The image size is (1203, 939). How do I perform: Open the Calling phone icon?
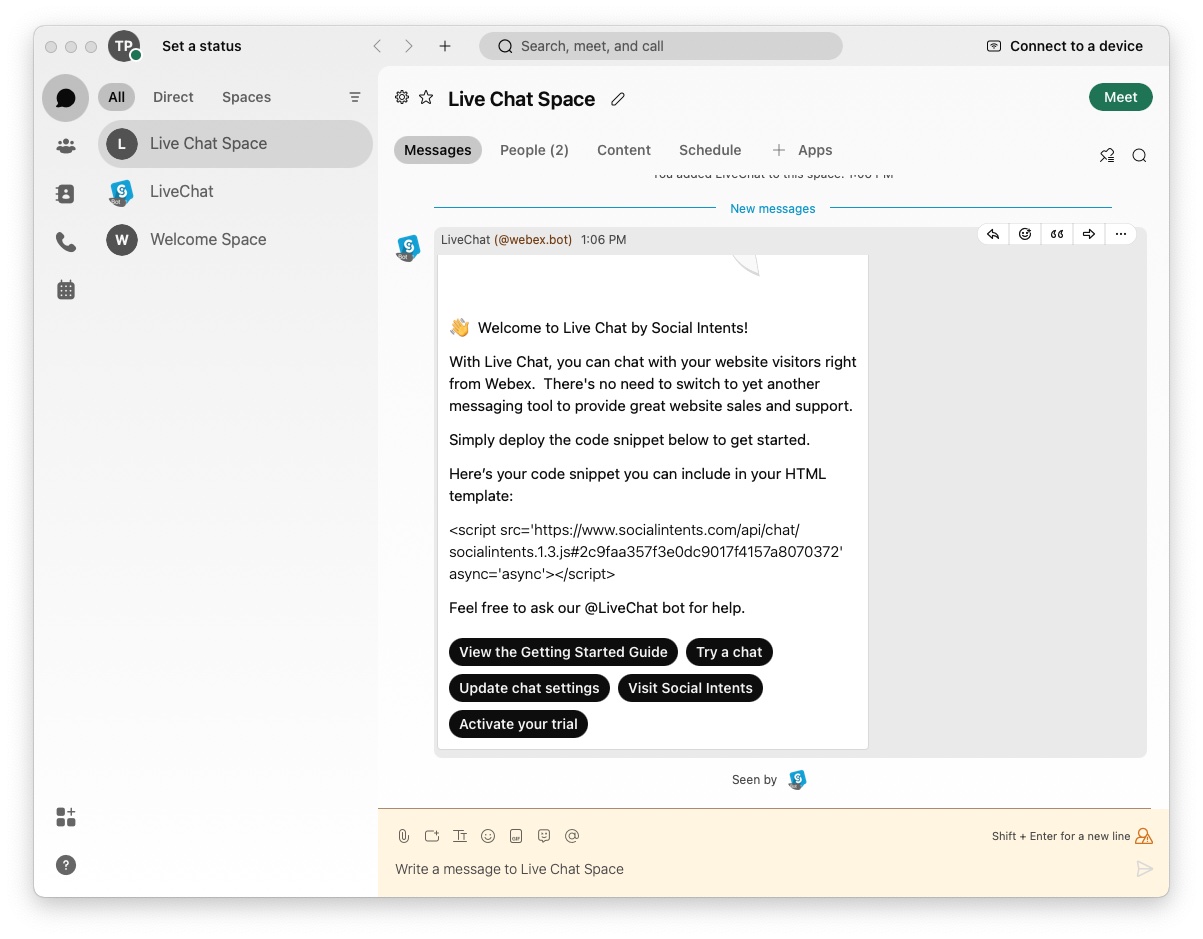[66, 242]
